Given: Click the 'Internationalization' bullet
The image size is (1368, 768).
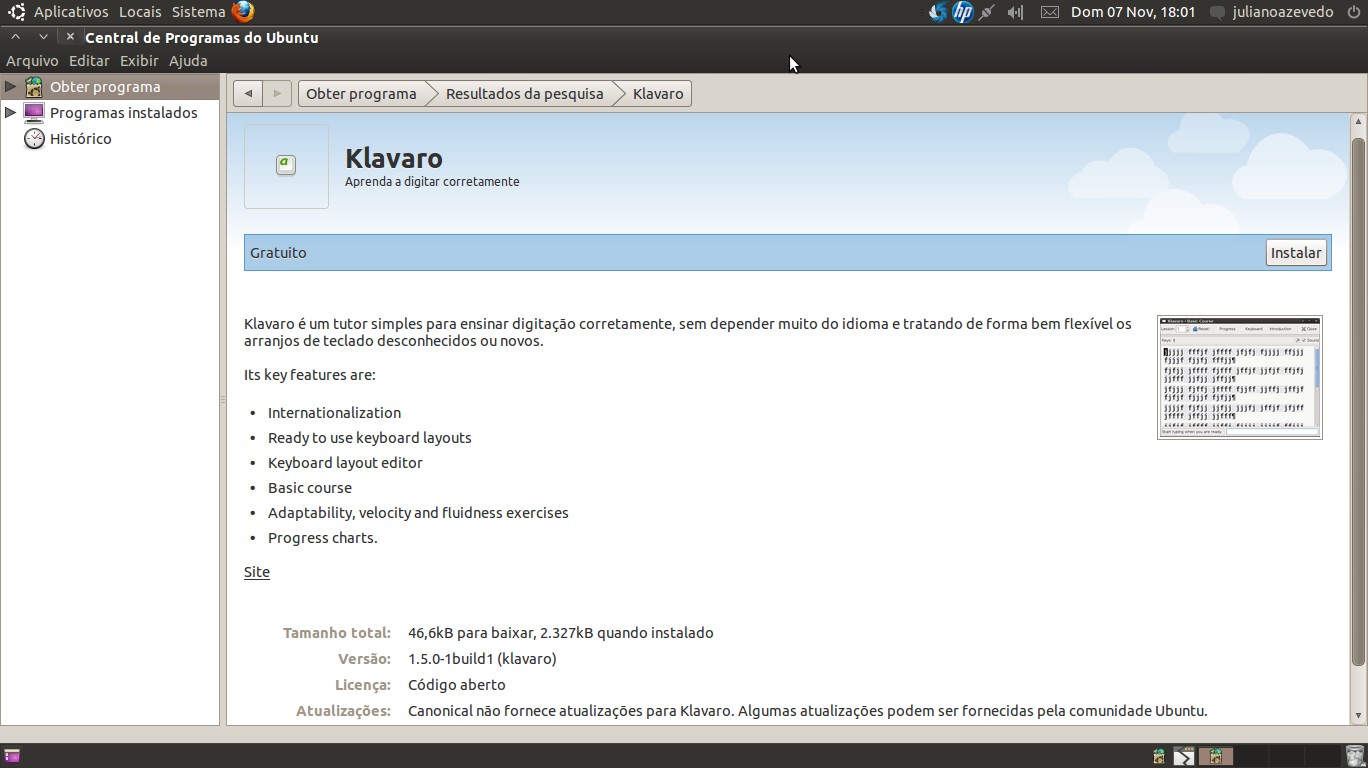Looking at the screenshot, I should tap(334, 413).
